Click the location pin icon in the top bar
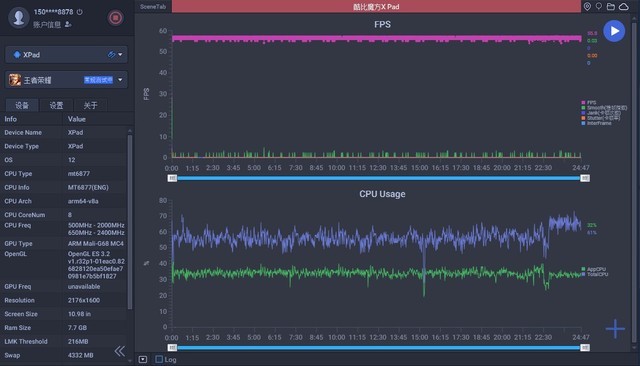This screenshot has width=640, height=366. 587,7
